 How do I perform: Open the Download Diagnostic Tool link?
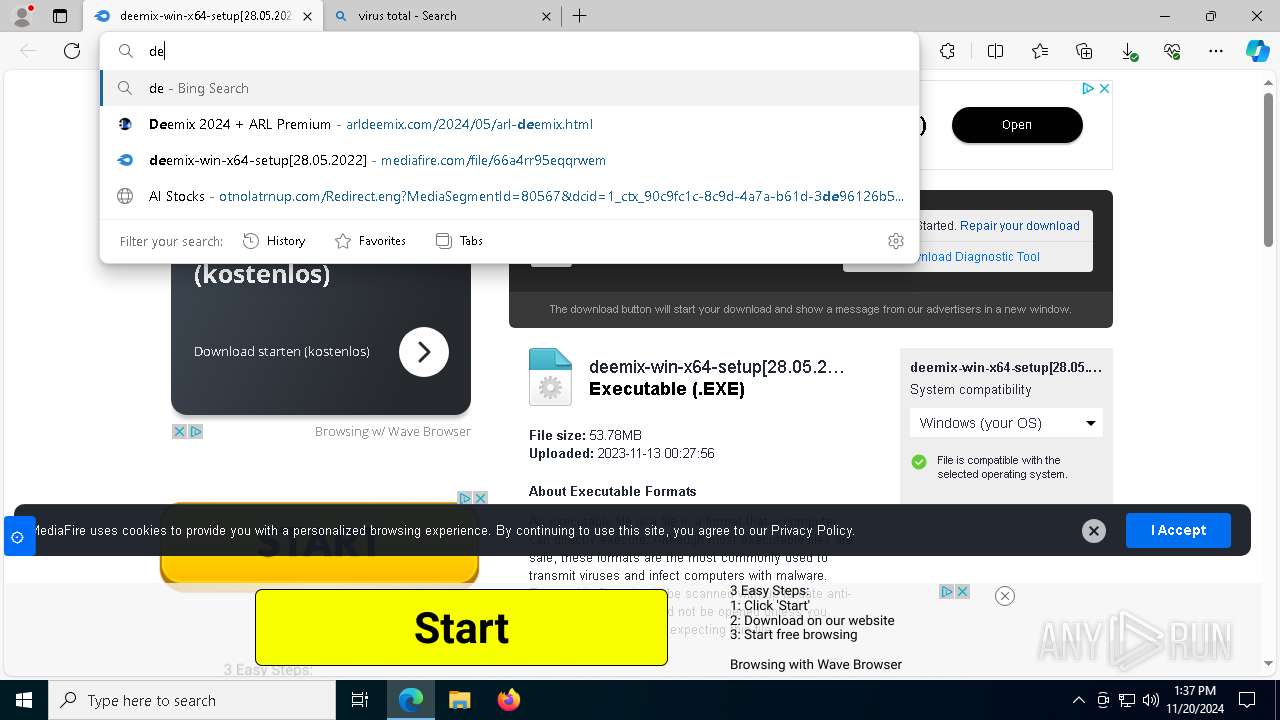(978, 257)
